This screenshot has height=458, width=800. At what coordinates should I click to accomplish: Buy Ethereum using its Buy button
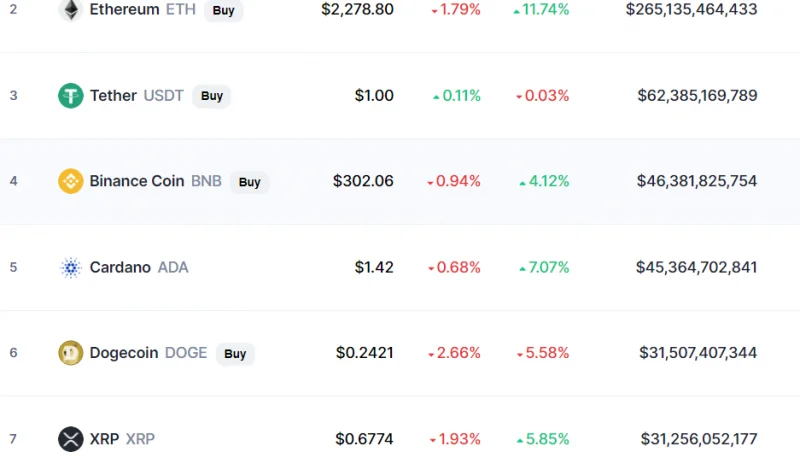[223, 10]
